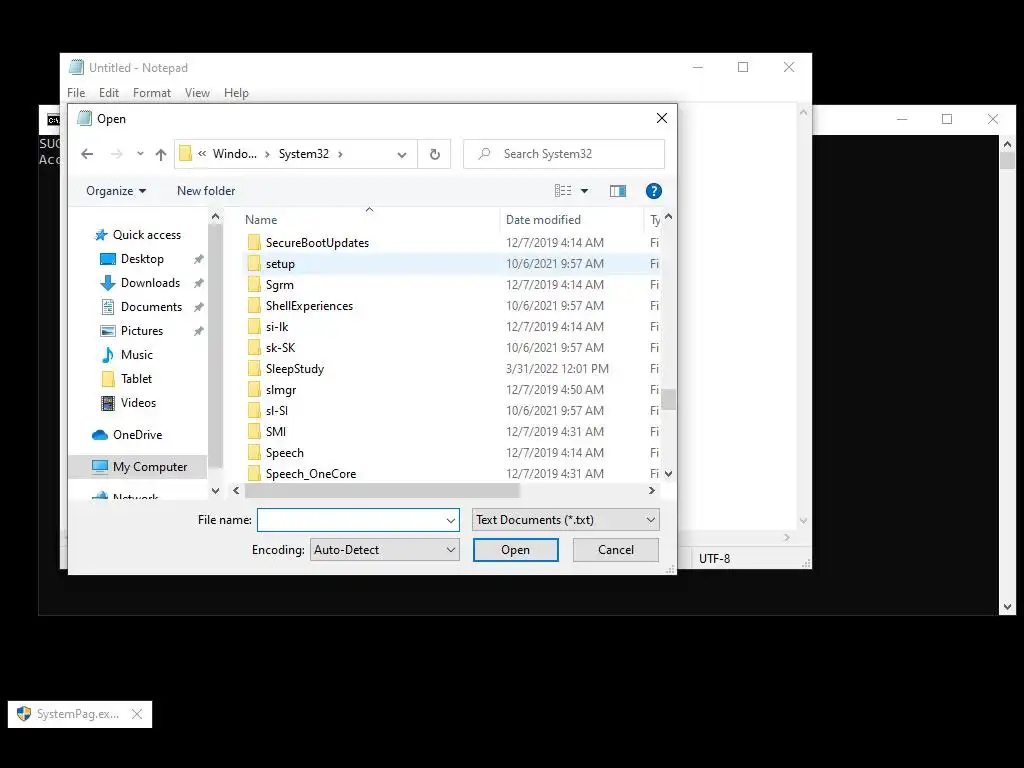Screen dimensions: 1024x768
Task: Click Windo... breadcrumb in address bar
Action: tap(234, 154)
